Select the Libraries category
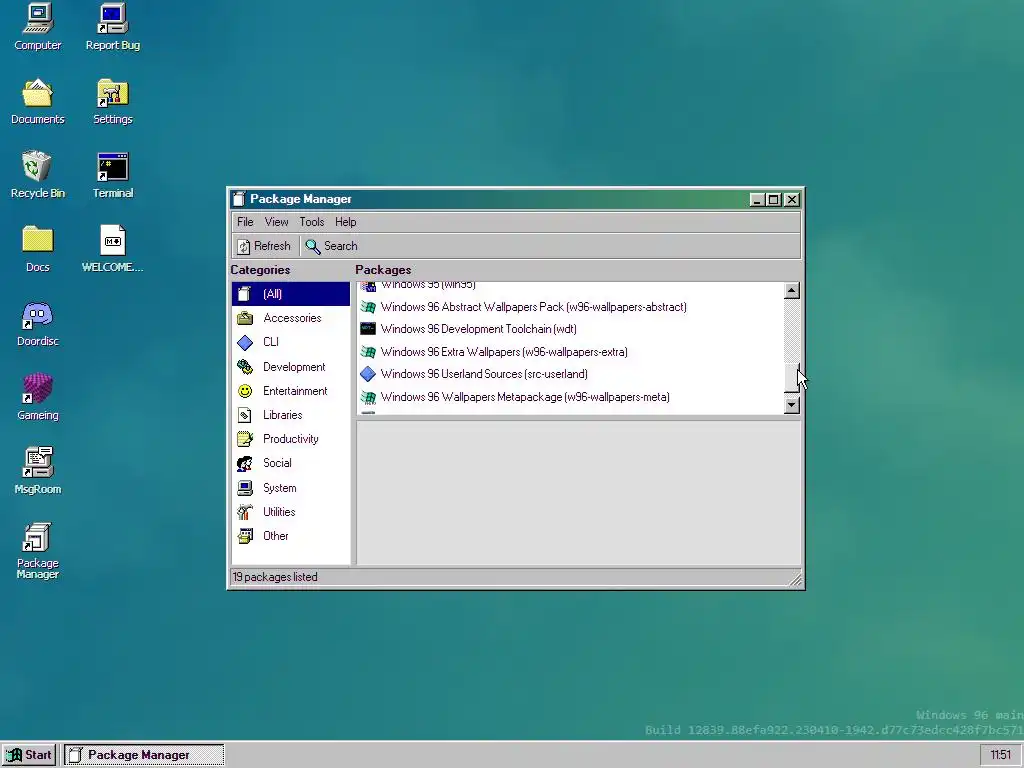The height and width of the screenshot is (768, 1024). [x=291, y=415]
